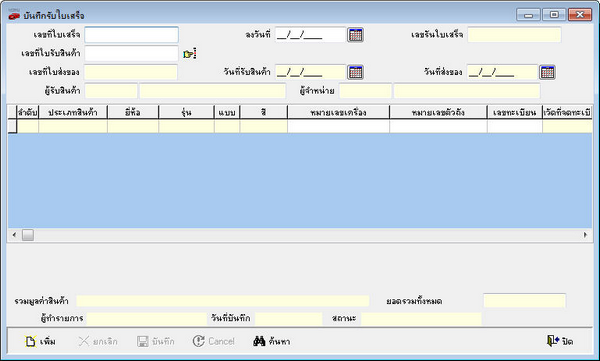600x361 pixels.
Task: Click the ผู้รับสินค้า code field
Action: click(x=111, y=91)
